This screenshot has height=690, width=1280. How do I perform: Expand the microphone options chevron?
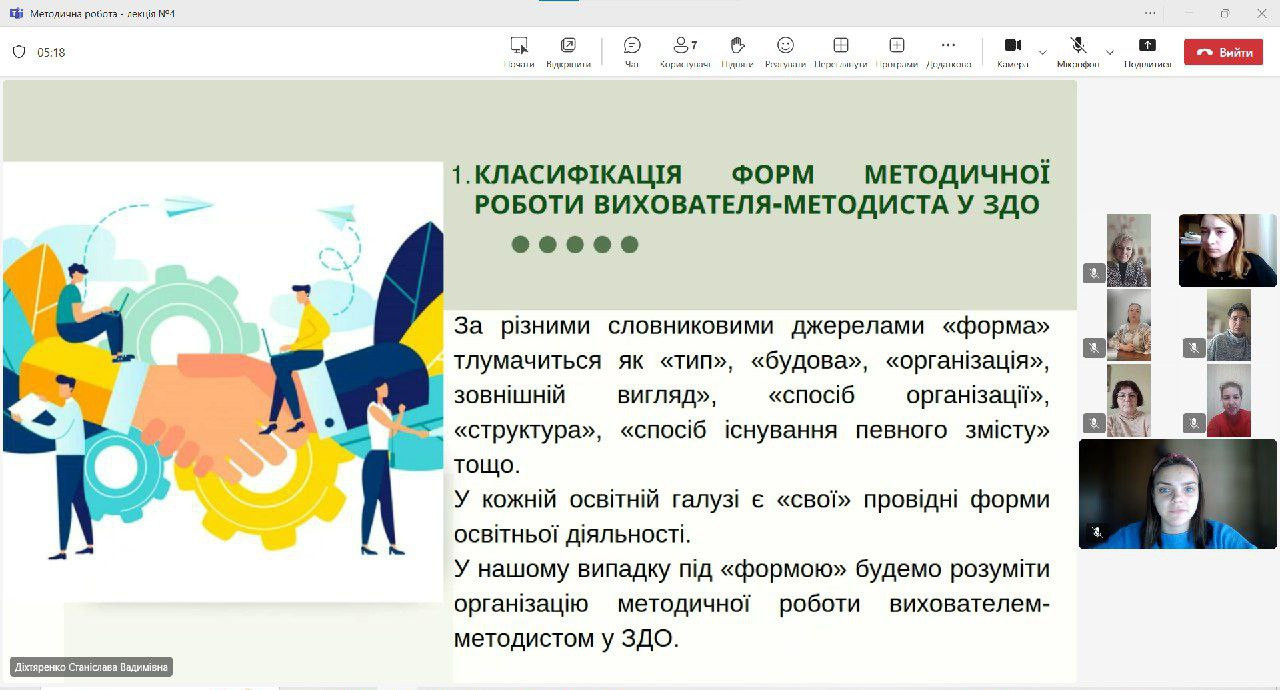(1109, 52)
